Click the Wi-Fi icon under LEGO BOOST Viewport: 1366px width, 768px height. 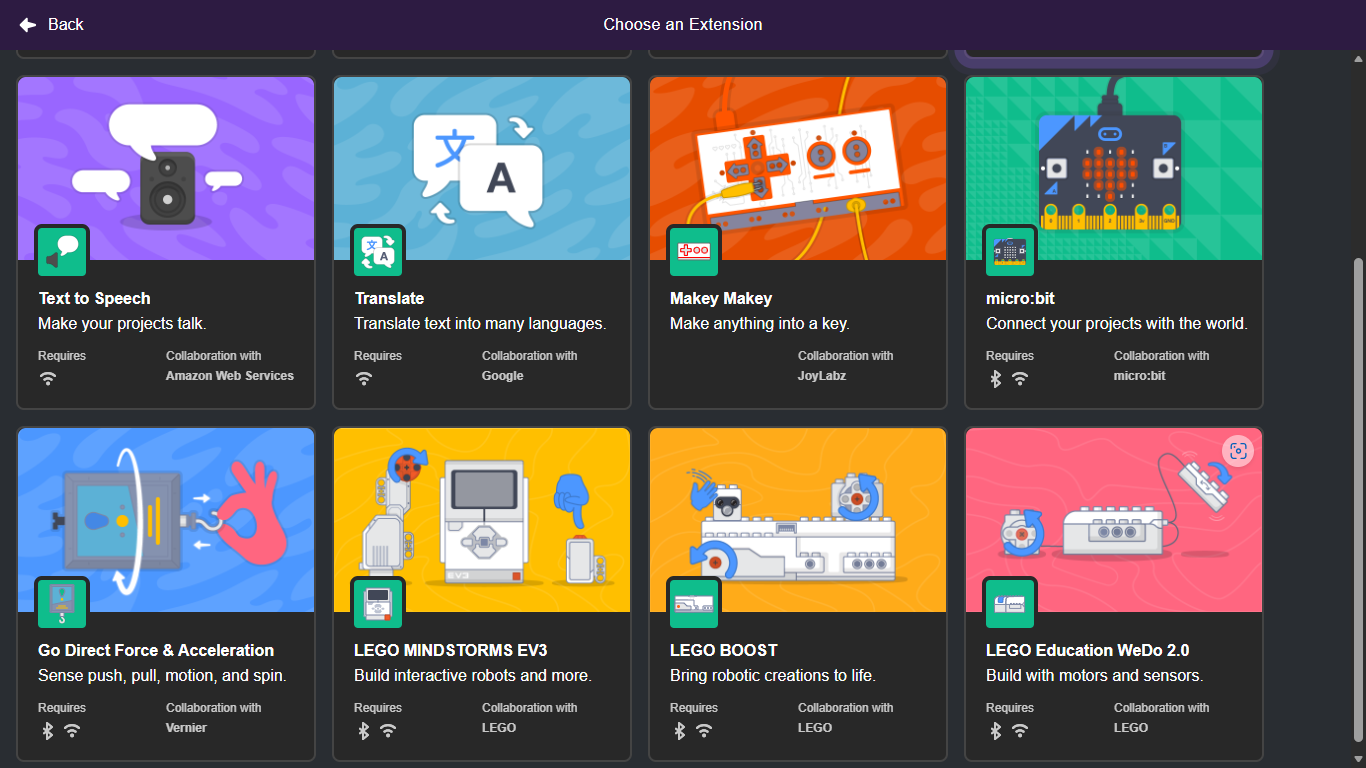tap(704, 731)
